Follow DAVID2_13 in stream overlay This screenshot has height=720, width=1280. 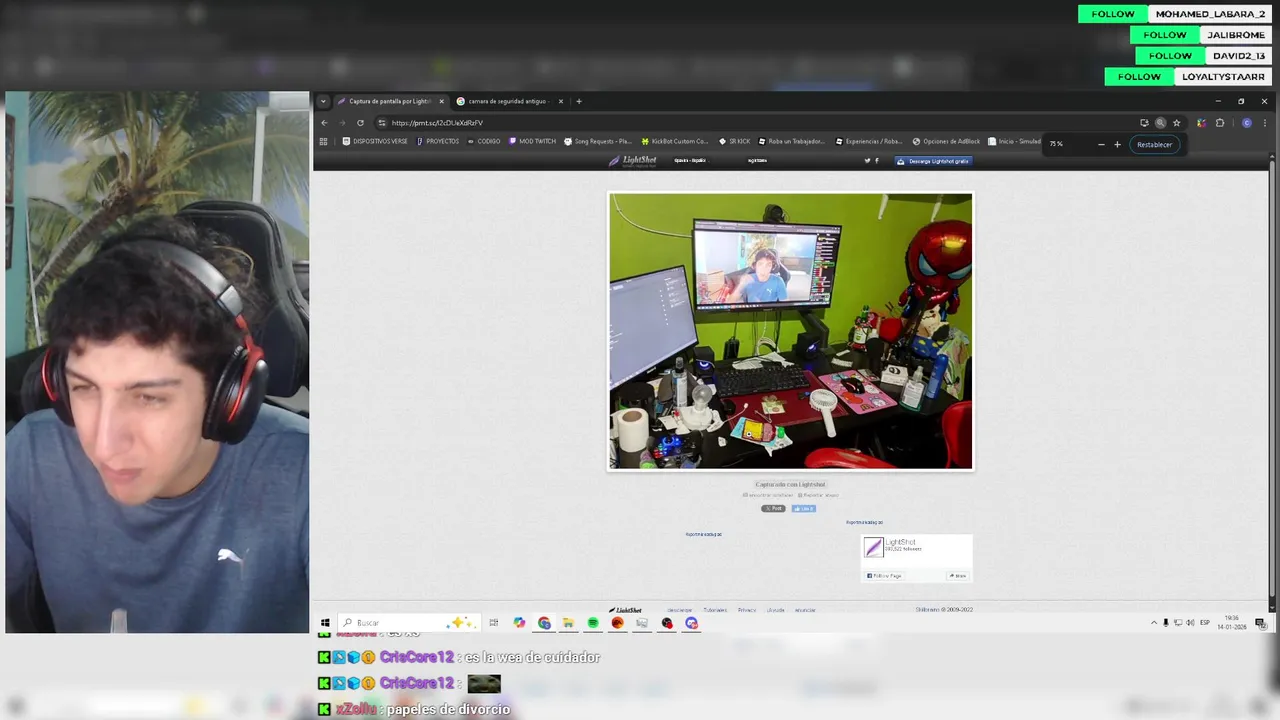pyautogui.click(x=1170, y=56)
